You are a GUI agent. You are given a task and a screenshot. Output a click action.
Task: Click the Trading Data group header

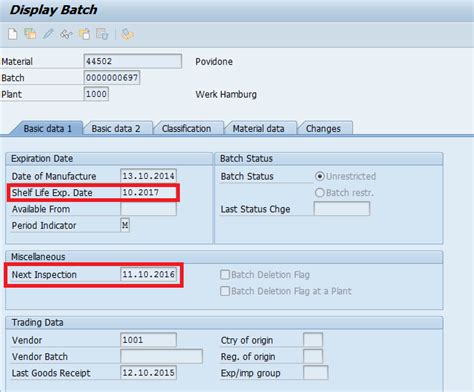(37, 322)
